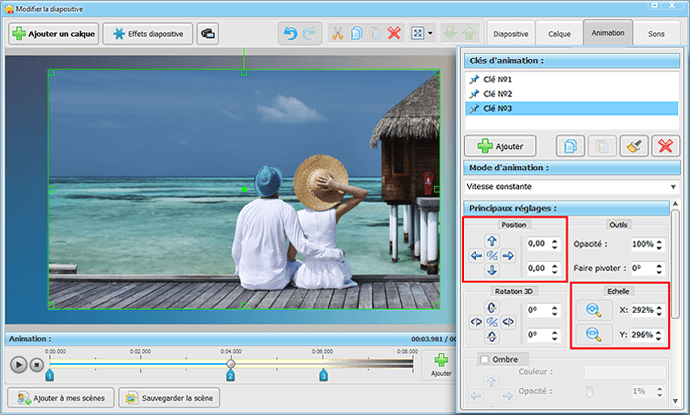This screenshot has width=690, height=415.
Task: Click the timeline playhead handle
Action: [231, 364]
